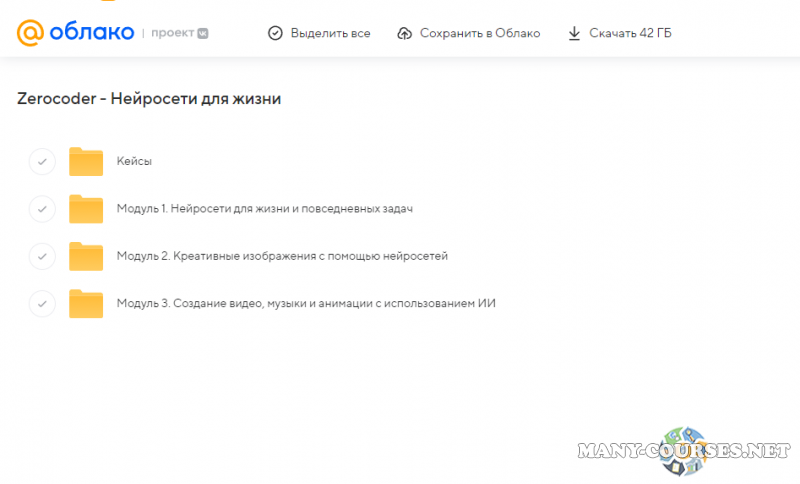Click the folder icon for Модуль 1
Image resolution: width=800 pixels, height=484 pixels.
[86, 209]
